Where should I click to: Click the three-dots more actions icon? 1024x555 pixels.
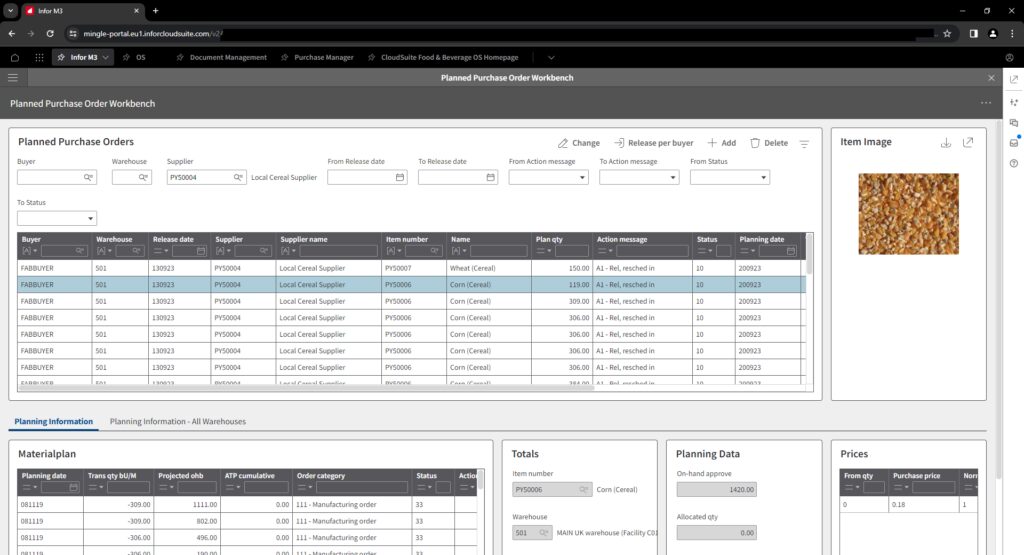click(986, 103)
